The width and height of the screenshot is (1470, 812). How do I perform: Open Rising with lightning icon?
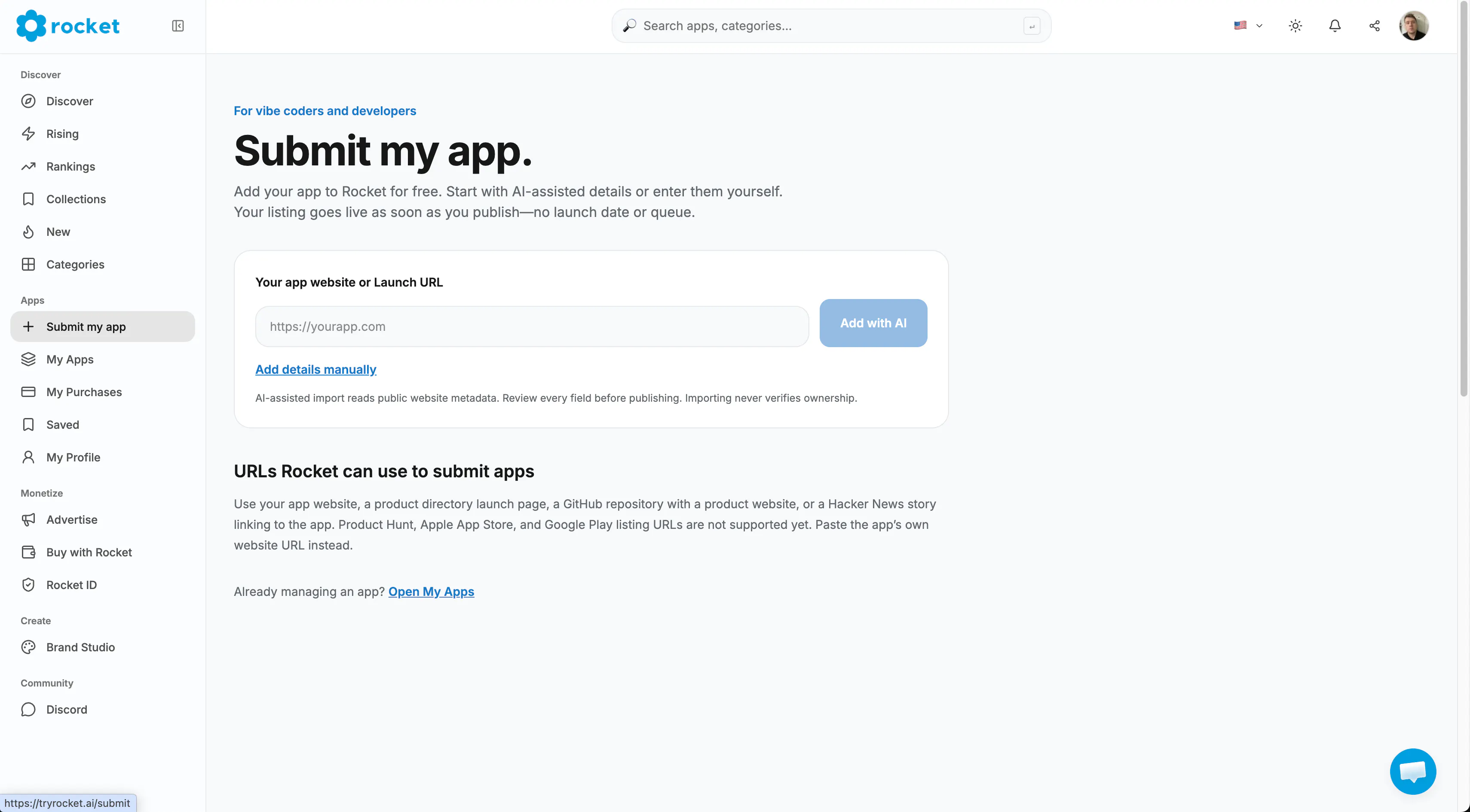click(103, 134)
